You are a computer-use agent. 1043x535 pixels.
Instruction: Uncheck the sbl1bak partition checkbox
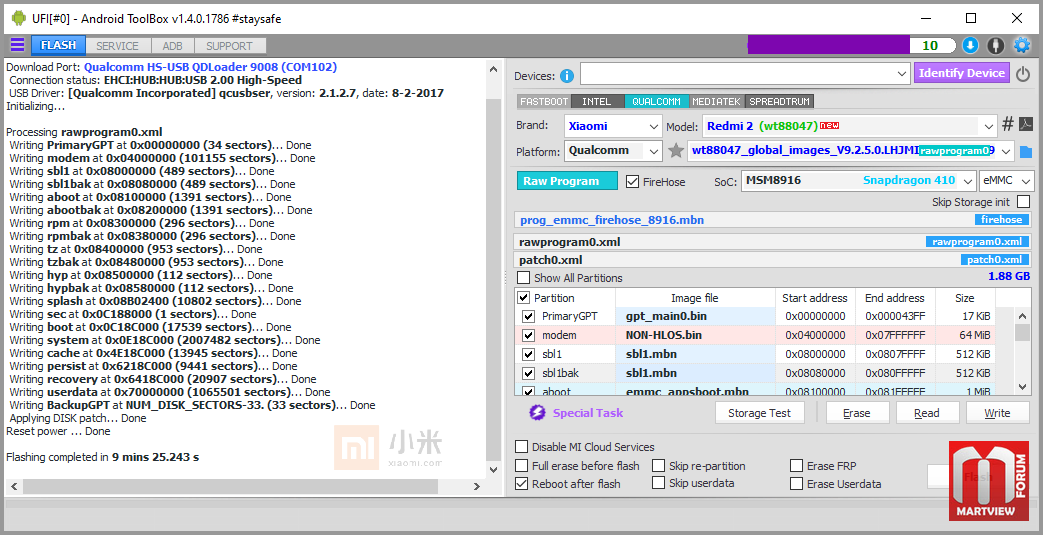click(x=528, y=373)
